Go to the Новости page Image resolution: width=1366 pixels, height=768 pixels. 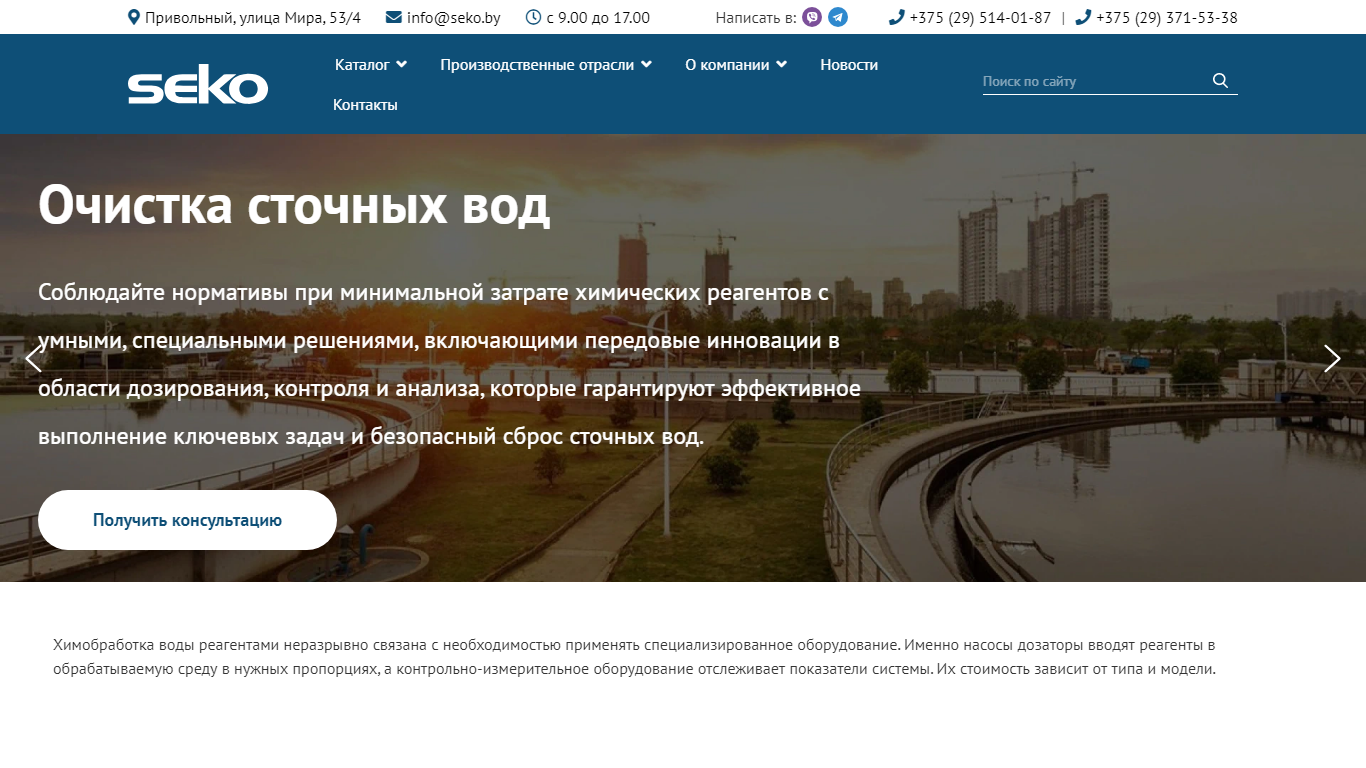pos(849,64)
